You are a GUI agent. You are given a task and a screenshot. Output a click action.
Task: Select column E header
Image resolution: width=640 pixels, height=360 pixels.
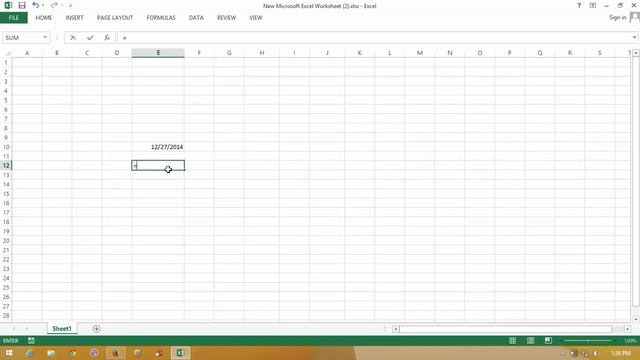[158, 53]
